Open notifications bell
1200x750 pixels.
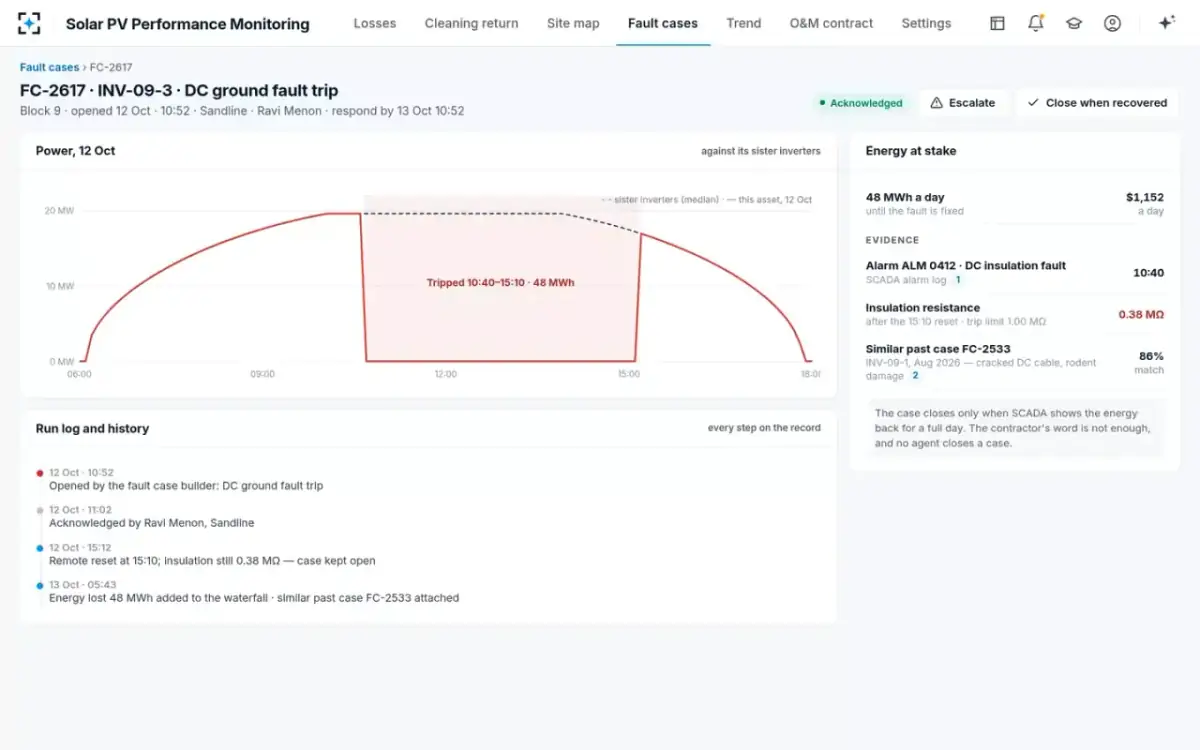tap(1036, 23)
